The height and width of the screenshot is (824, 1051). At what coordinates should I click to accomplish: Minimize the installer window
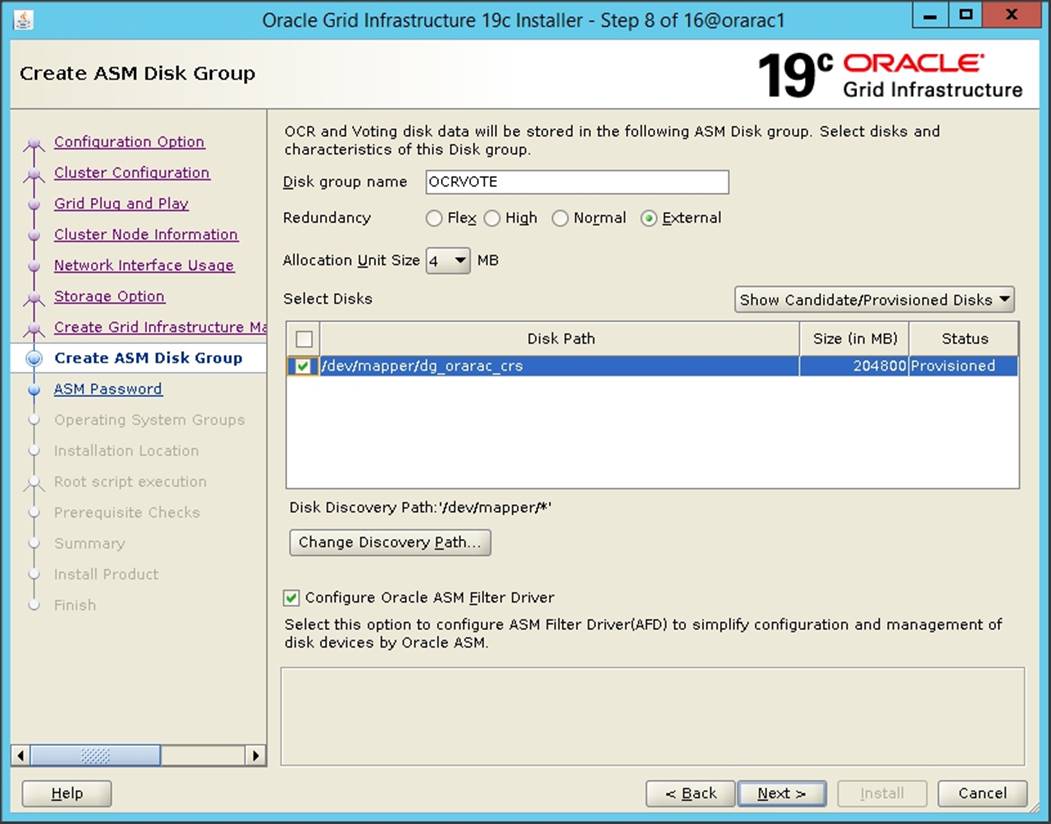[930, 16]
